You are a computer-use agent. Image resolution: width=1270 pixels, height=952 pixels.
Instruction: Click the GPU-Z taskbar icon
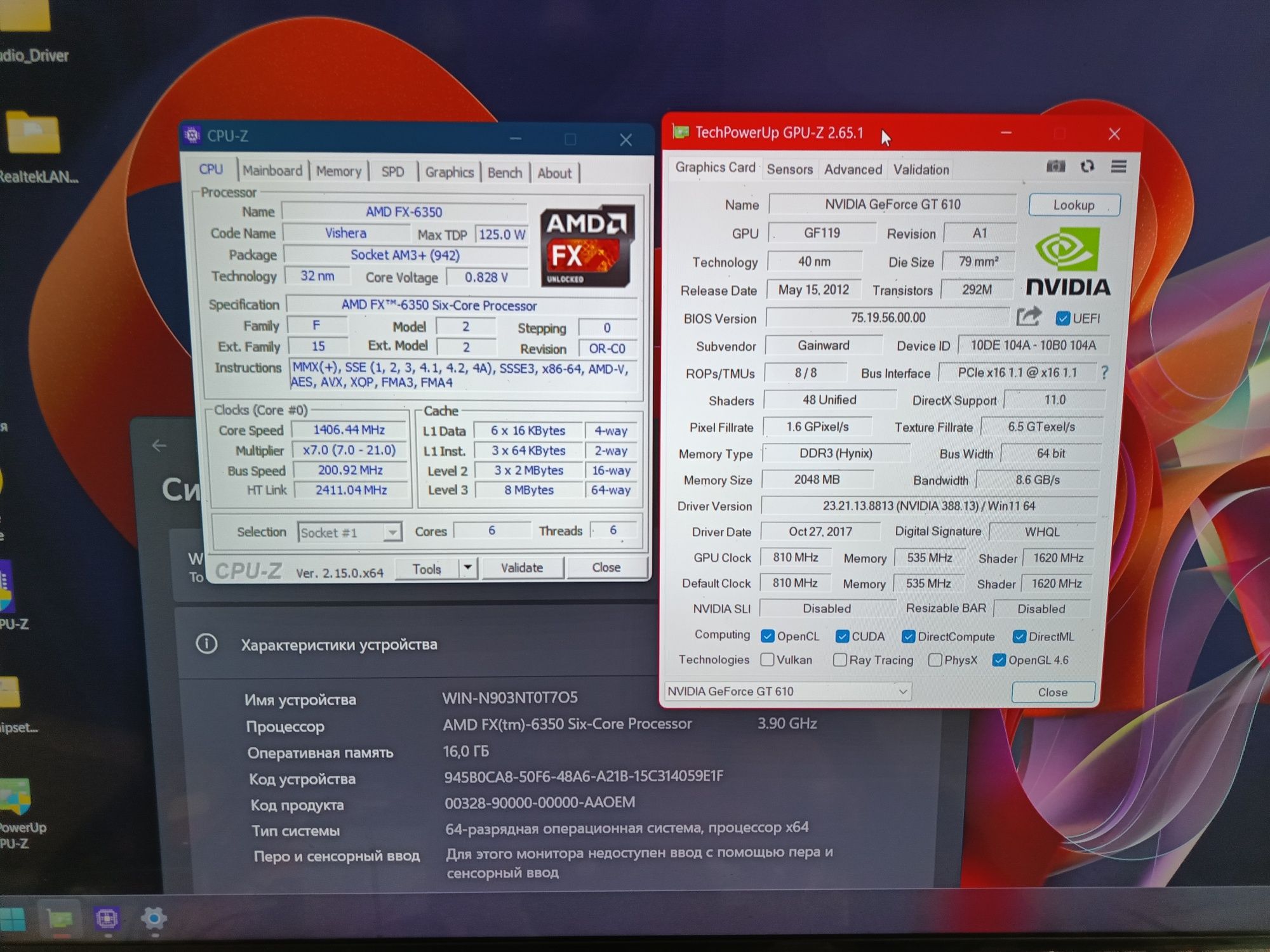[60, 919]
